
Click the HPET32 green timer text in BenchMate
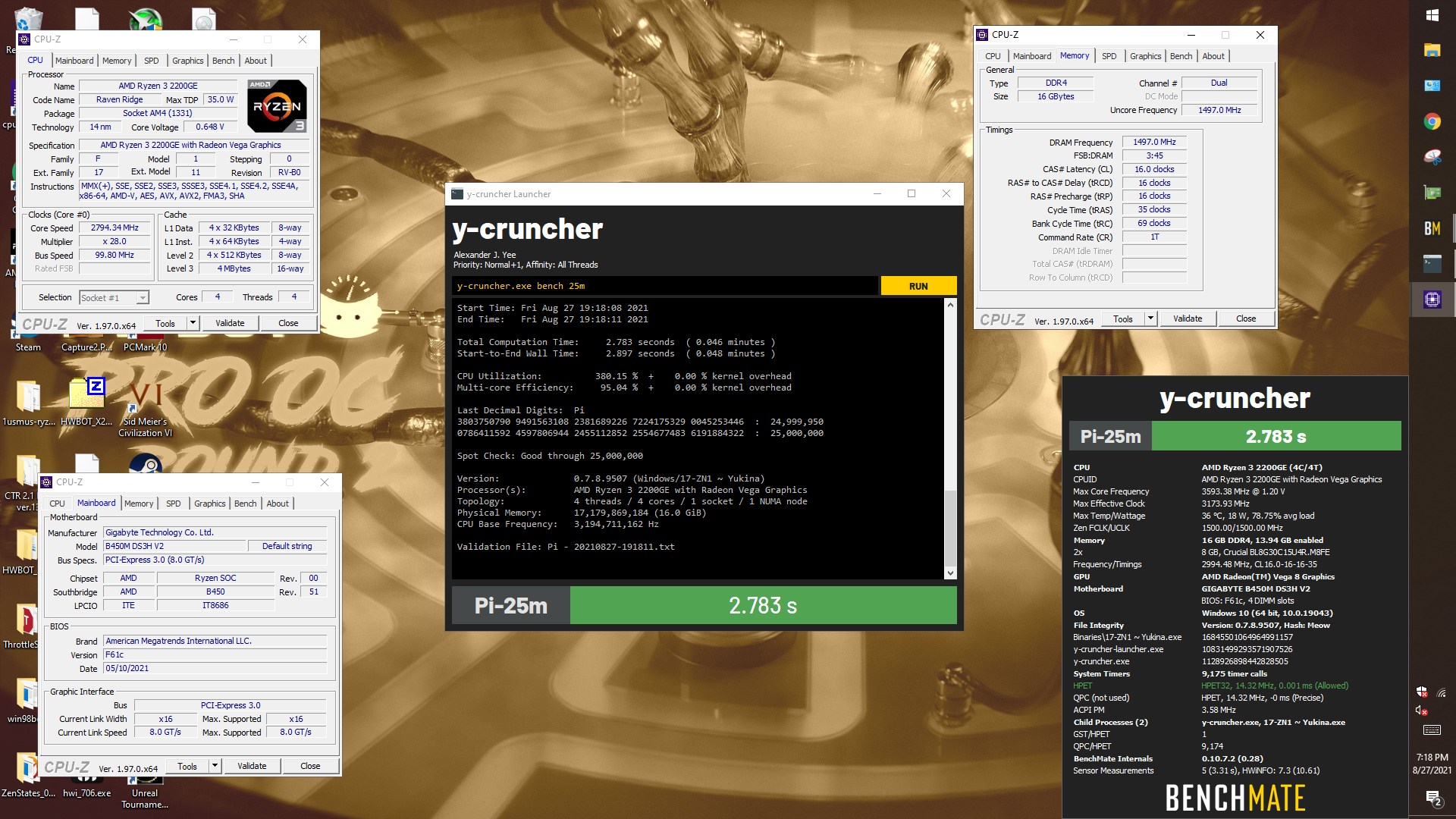pyautogui.click(x=1274, y=686)
